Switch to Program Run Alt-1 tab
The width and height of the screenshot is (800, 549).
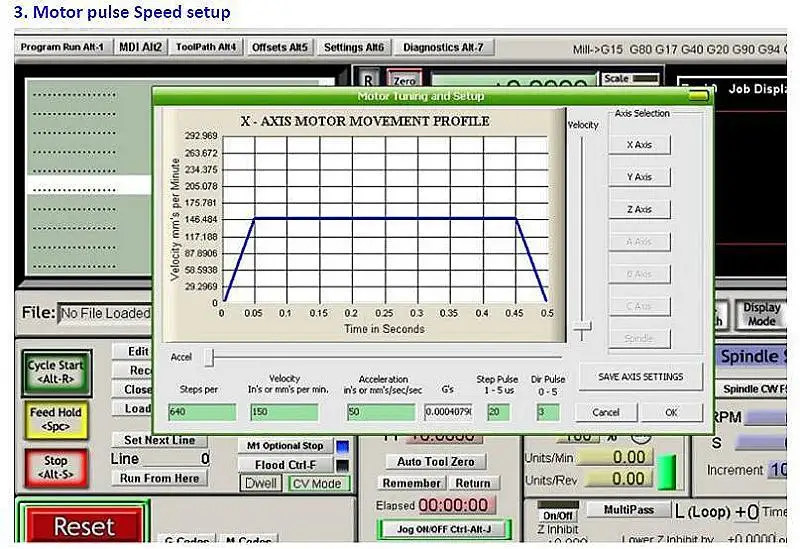(x=62, y=47)
